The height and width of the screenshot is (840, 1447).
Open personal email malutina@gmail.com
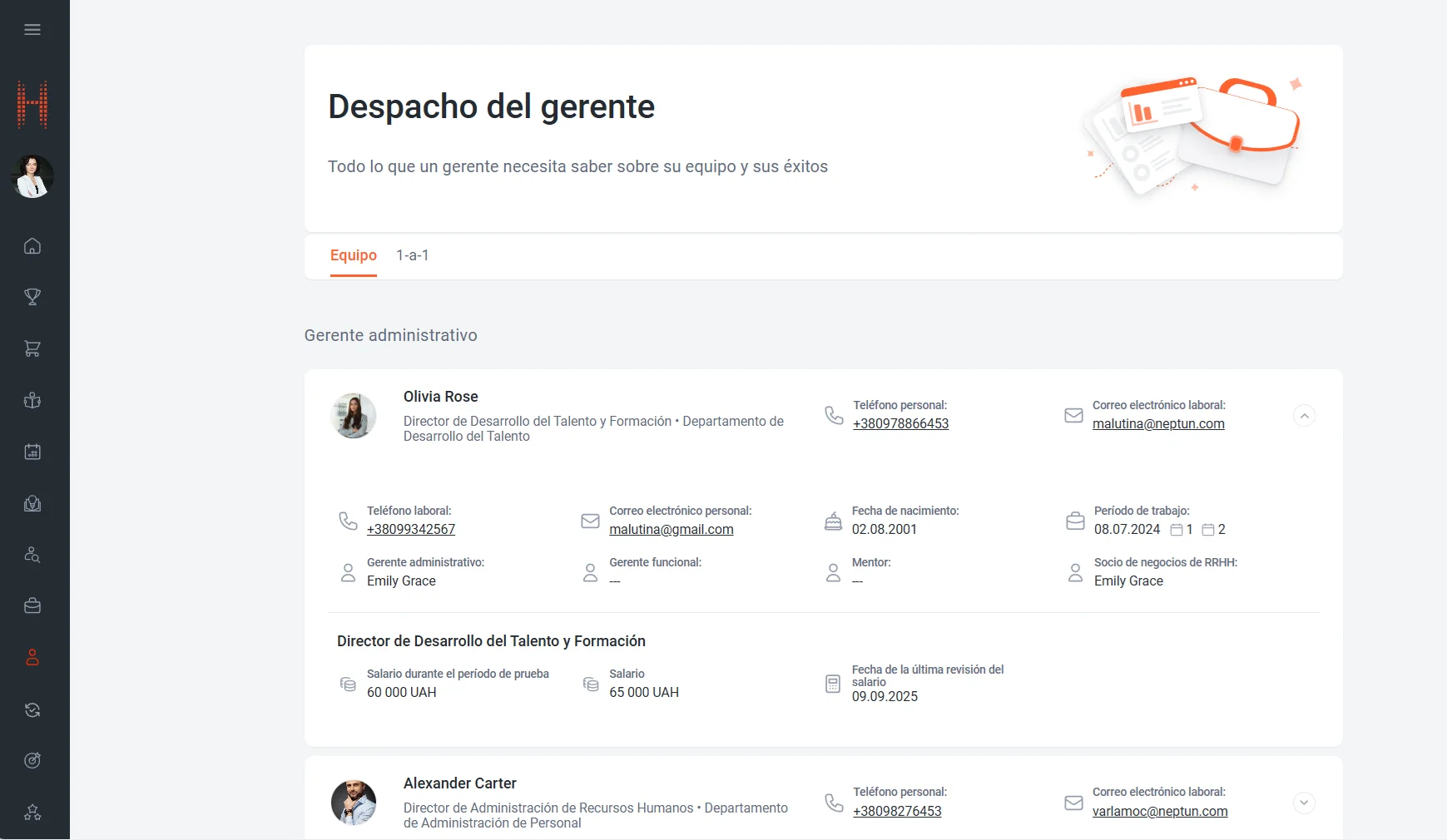pyautogui.click(x=671, y=530)
